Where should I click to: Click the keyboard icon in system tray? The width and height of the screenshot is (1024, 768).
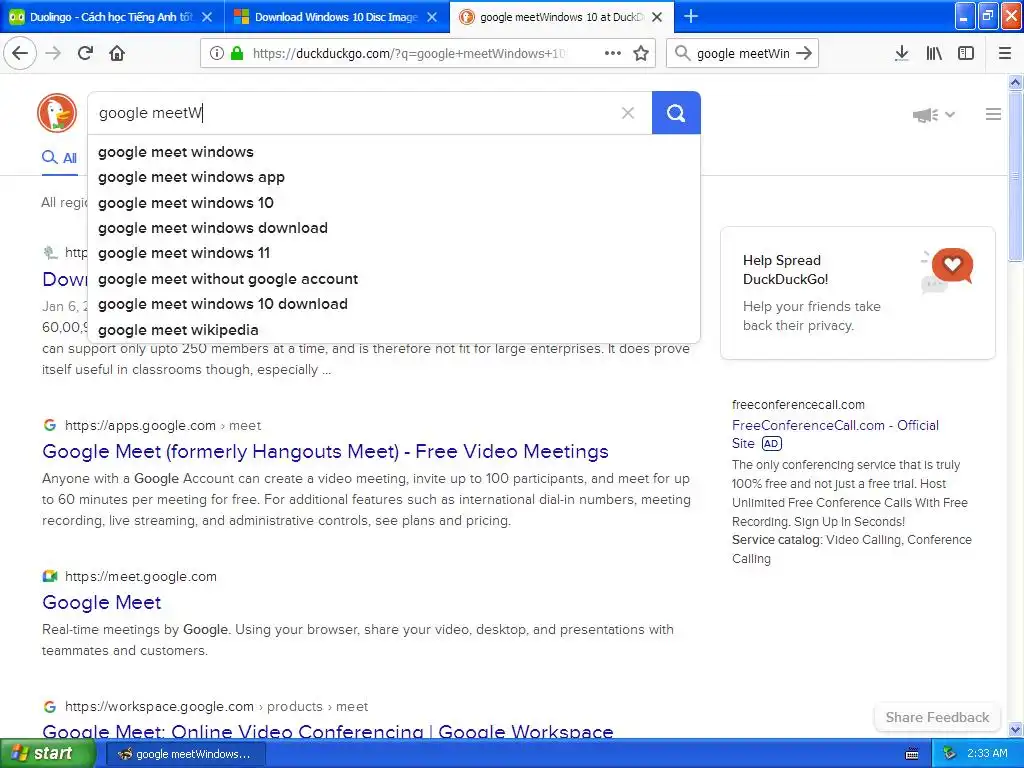point(912,754)
